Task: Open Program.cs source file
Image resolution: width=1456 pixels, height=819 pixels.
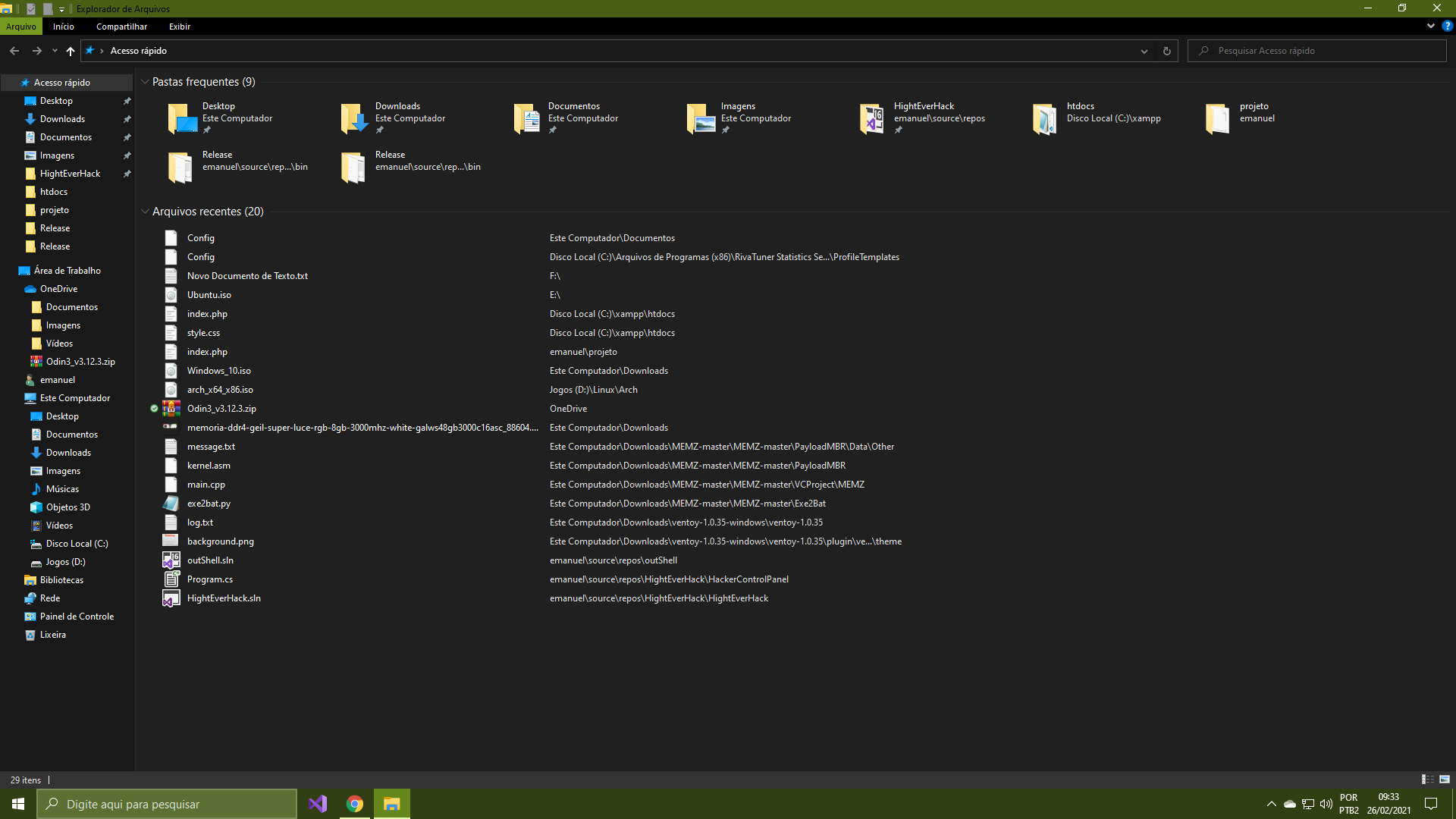Action: (210, 578)
